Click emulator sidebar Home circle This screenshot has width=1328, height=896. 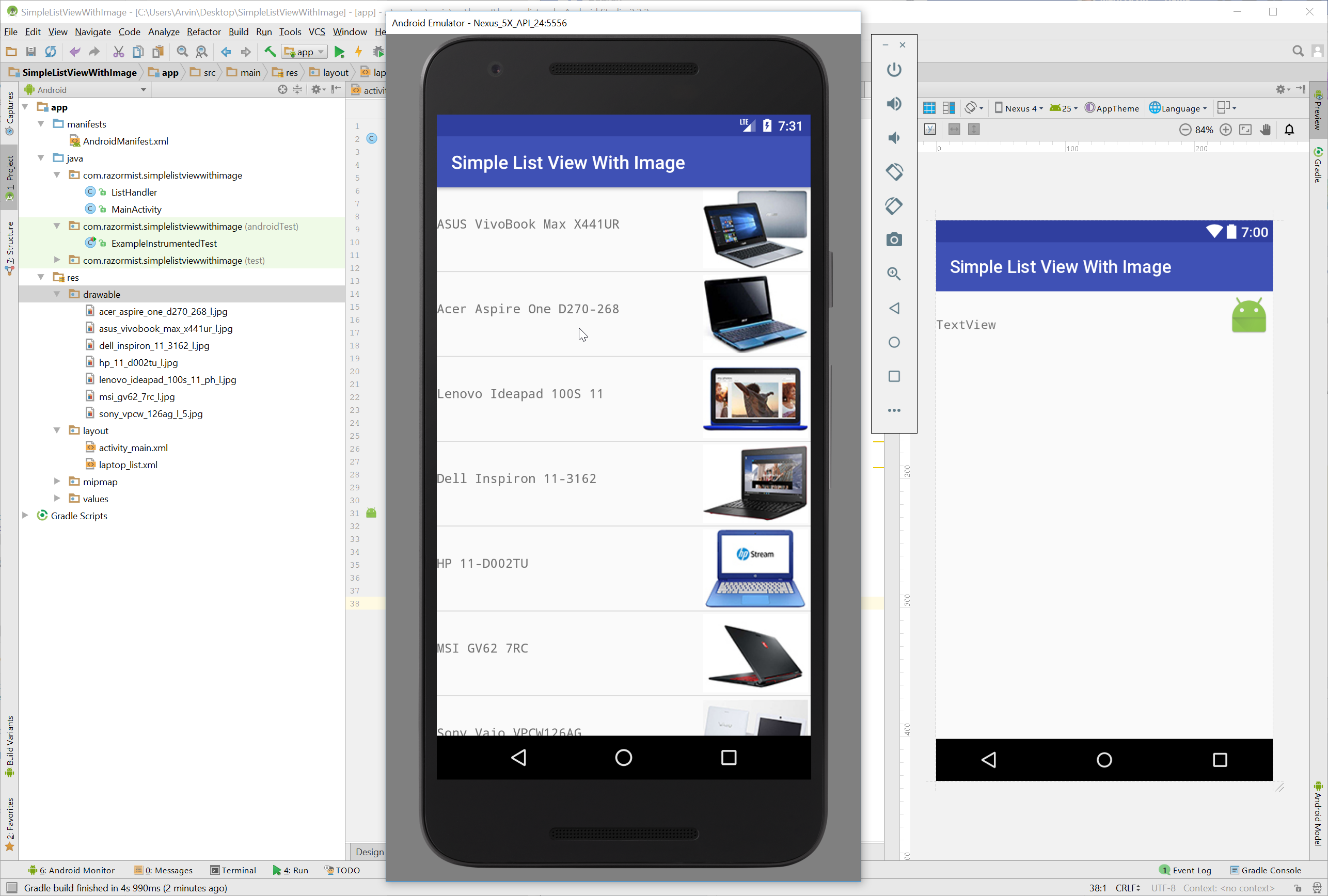pos(894,342)
